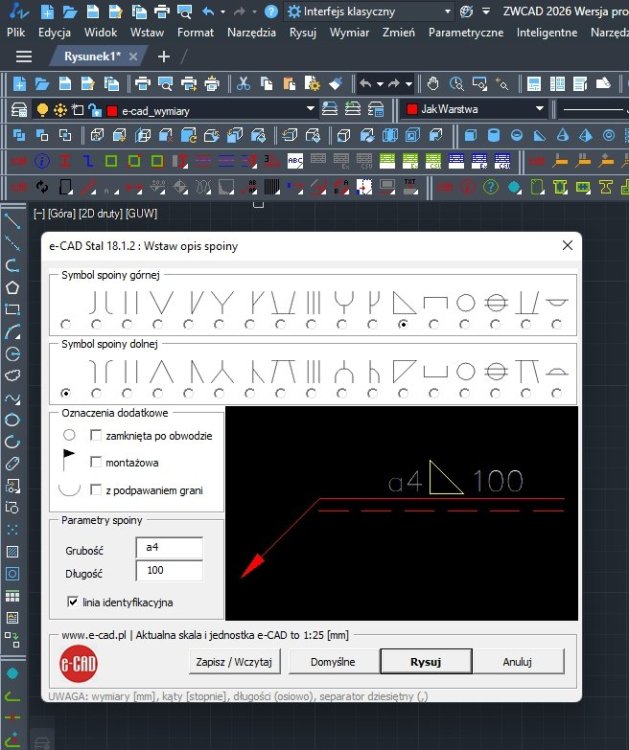Open the linetype dropdown line control
Image resolution: width=629 pixels, height=750 pixels.
pos(593,110)
